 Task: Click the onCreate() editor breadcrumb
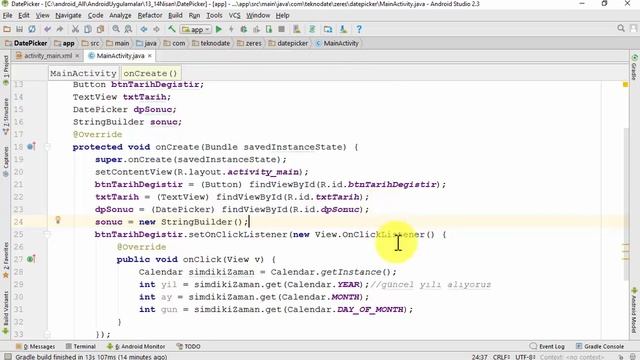pyautogui.click(x=150, y=73)
